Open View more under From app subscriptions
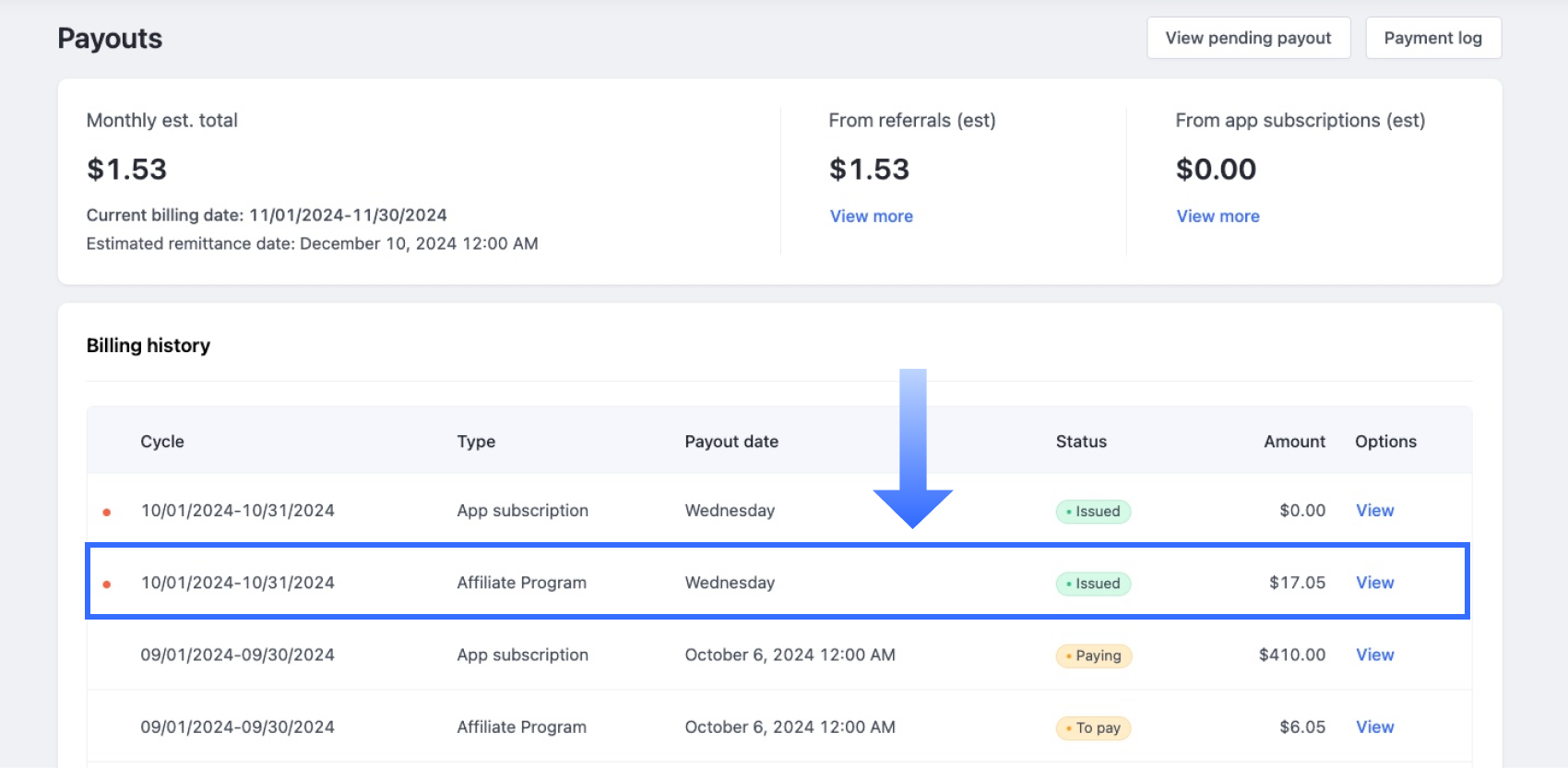Screen dimensions: 1568x768 (1218, 216)
